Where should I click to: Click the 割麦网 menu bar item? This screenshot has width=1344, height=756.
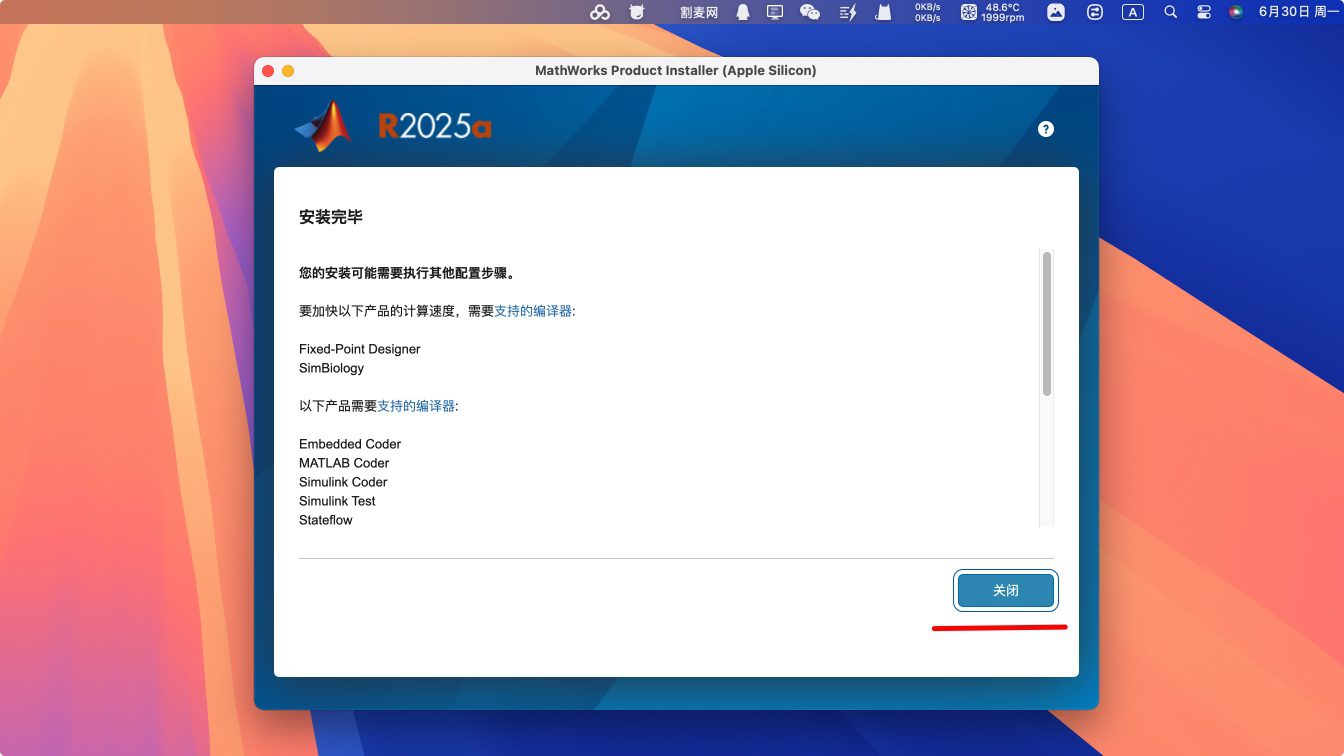click(699, 12)
